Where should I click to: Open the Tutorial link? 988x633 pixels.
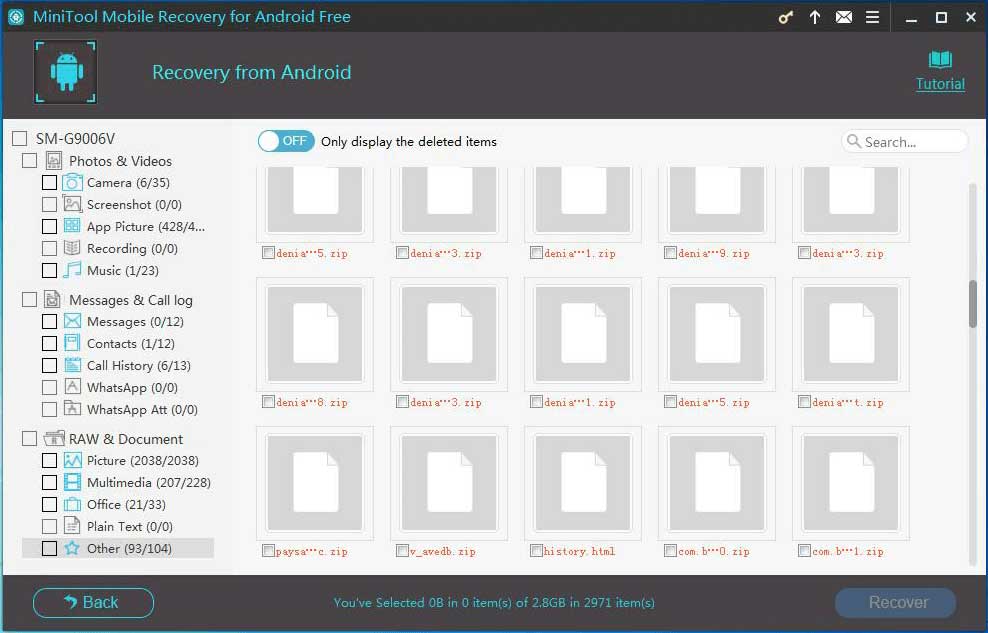pyautogui.click(x=940, y=84)
